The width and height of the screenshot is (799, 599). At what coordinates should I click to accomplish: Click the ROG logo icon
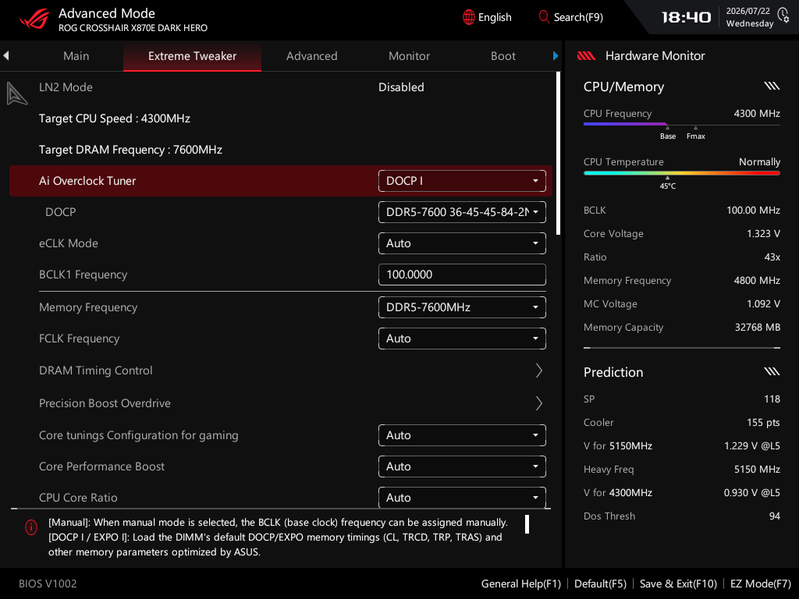(34, 19)
